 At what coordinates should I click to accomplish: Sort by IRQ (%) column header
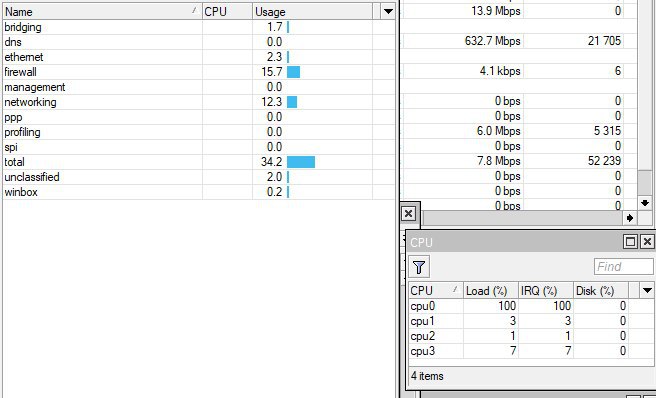[x=545, y=290]
